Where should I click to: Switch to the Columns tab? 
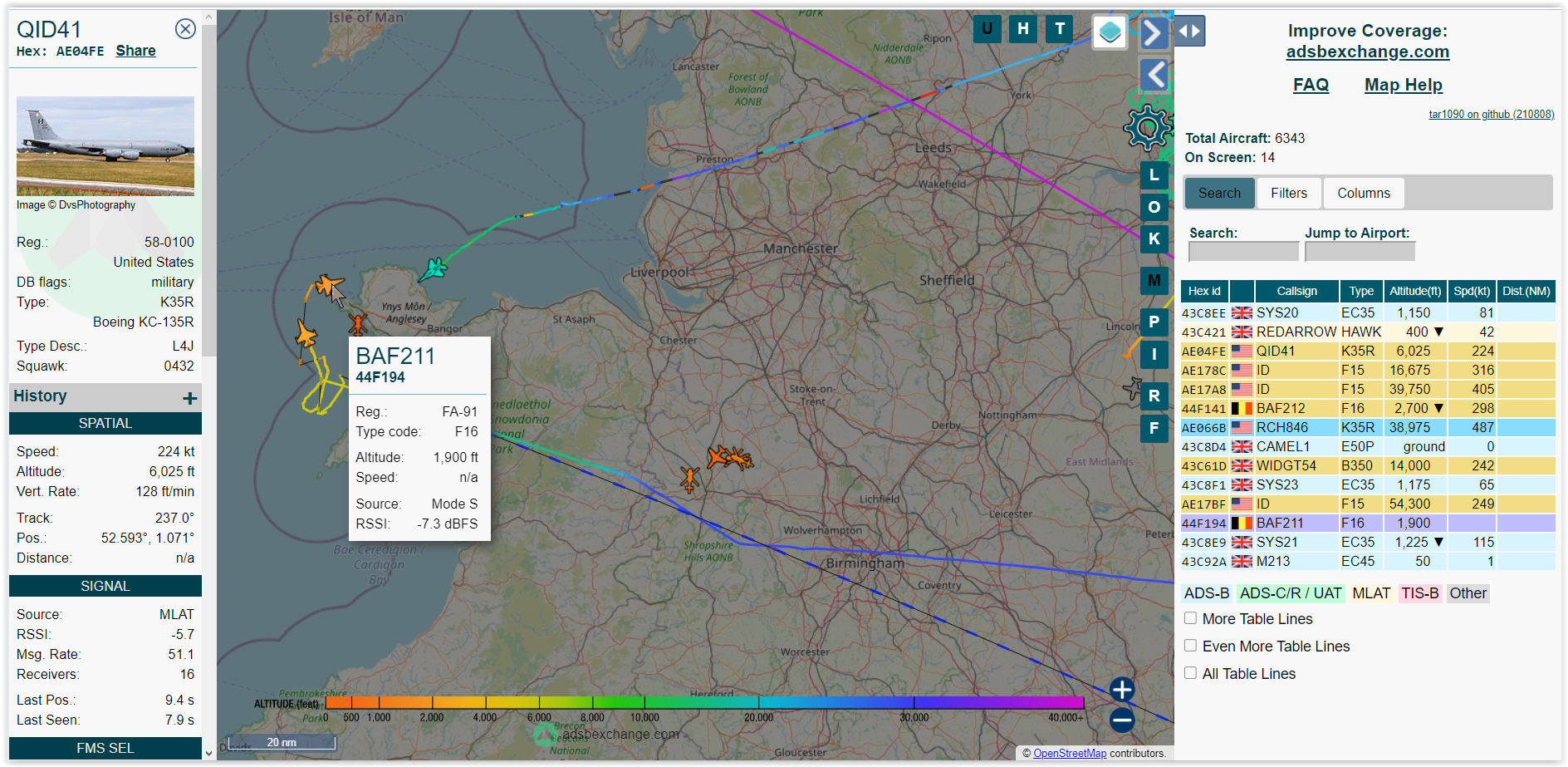(1364, 193)
